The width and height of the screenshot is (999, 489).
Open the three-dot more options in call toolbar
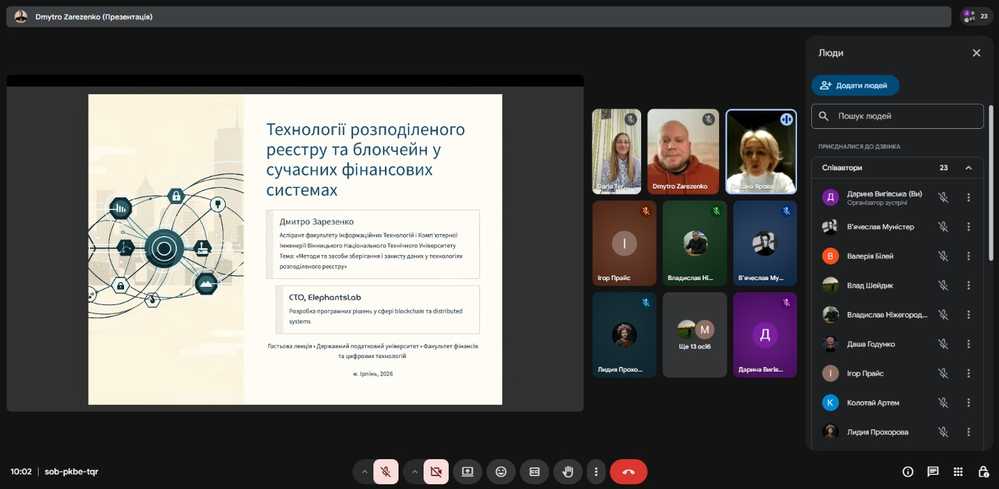(x=596, y=471)
